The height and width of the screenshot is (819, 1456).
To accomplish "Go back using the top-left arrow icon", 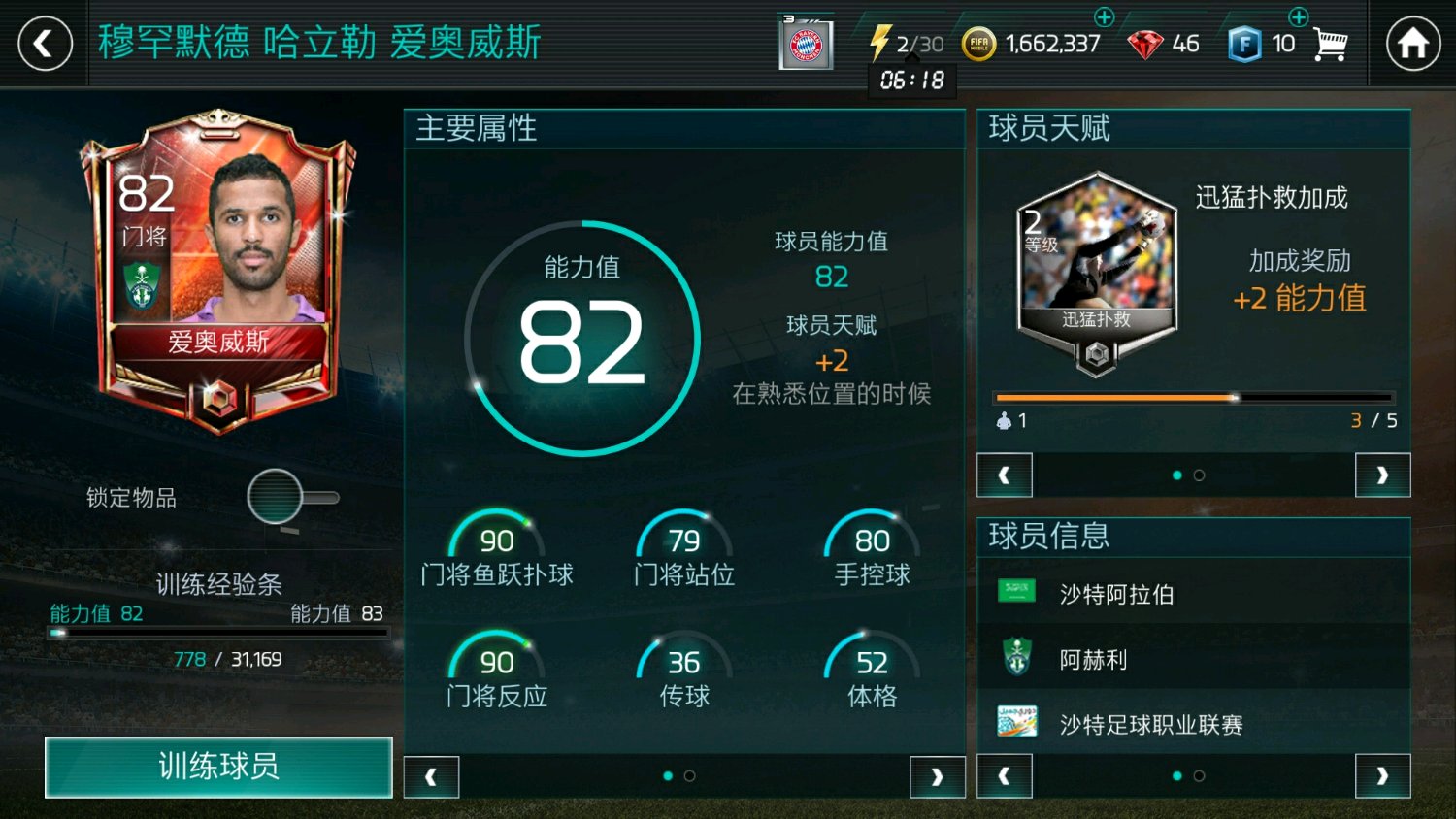I will pos(45,44).
